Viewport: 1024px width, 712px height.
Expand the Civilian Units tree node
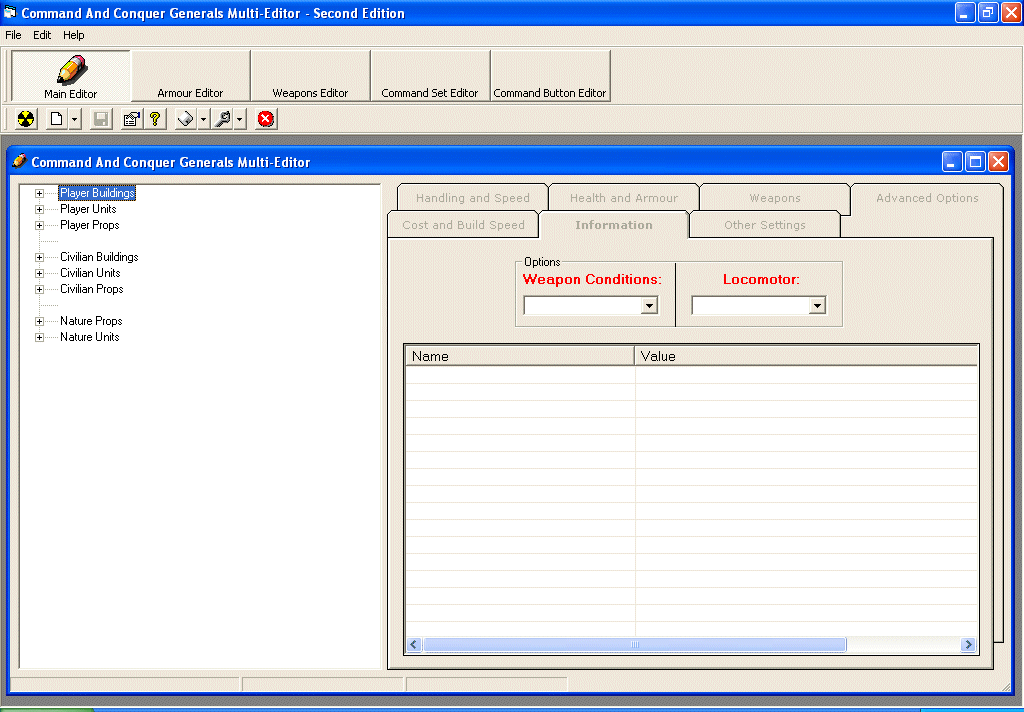39,274
